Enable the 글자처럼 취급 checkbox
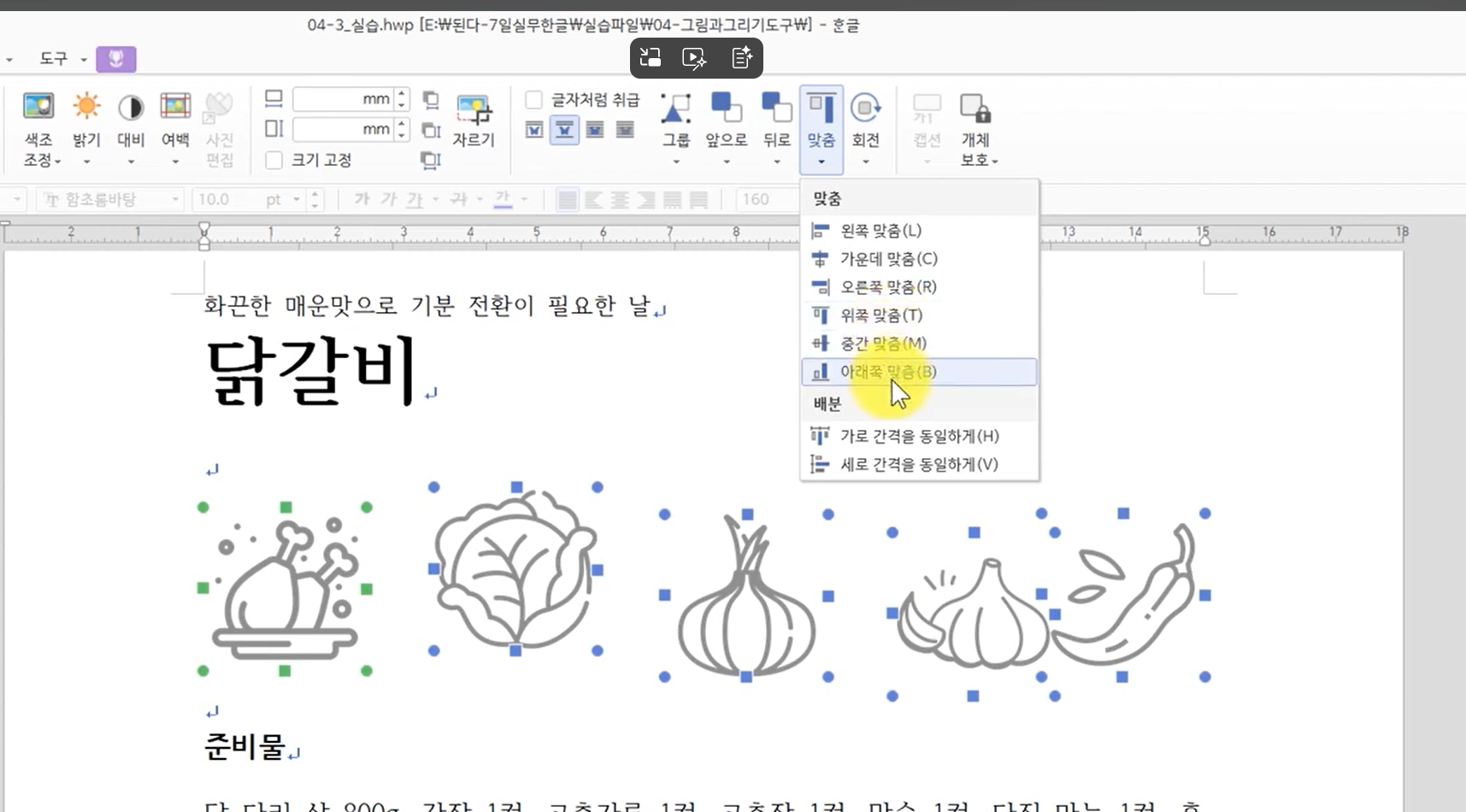The image size is (1466, 812). tap(534, 100)
